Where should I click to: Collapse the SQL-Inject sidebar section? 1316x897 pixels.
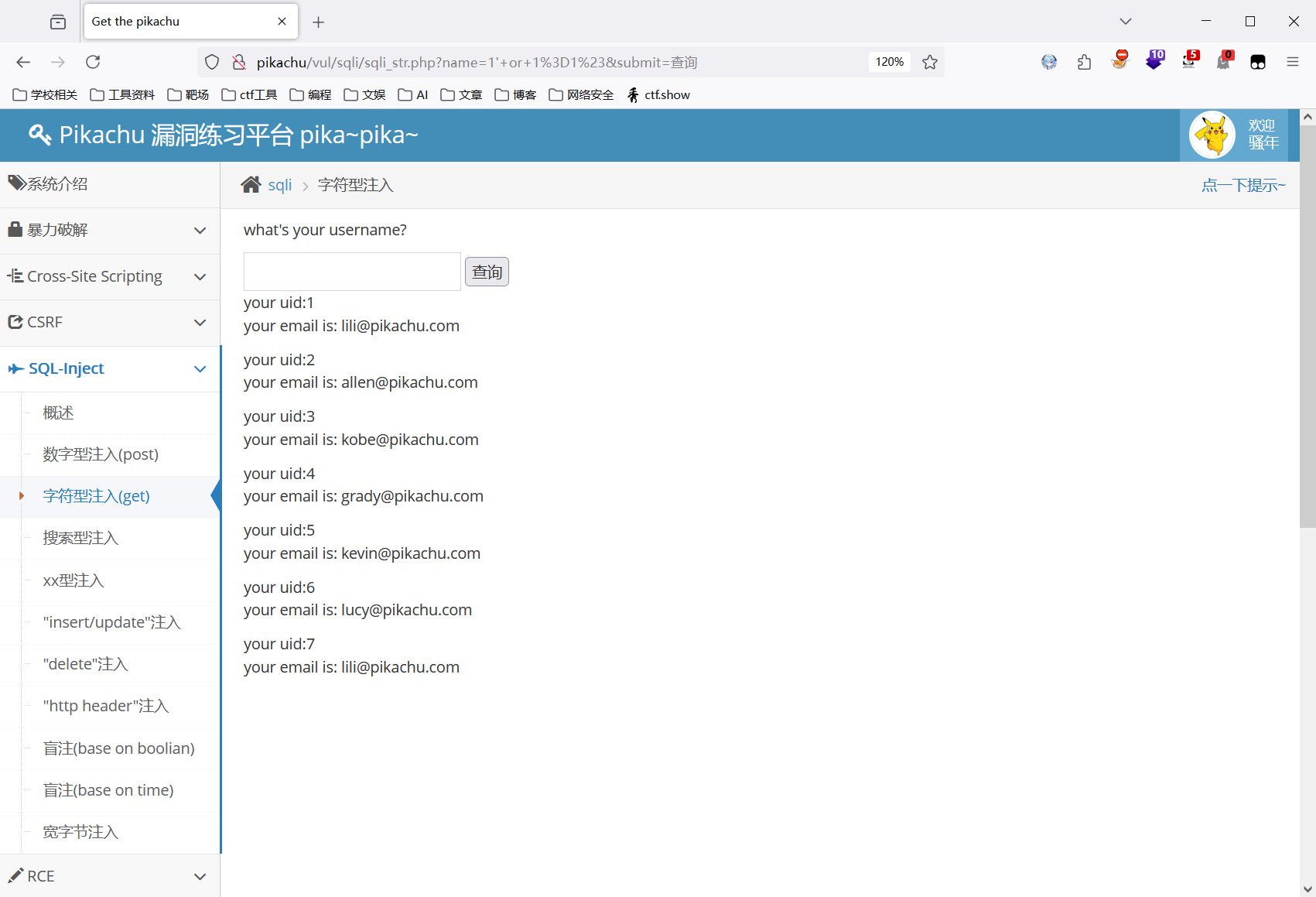click(110, 368)
